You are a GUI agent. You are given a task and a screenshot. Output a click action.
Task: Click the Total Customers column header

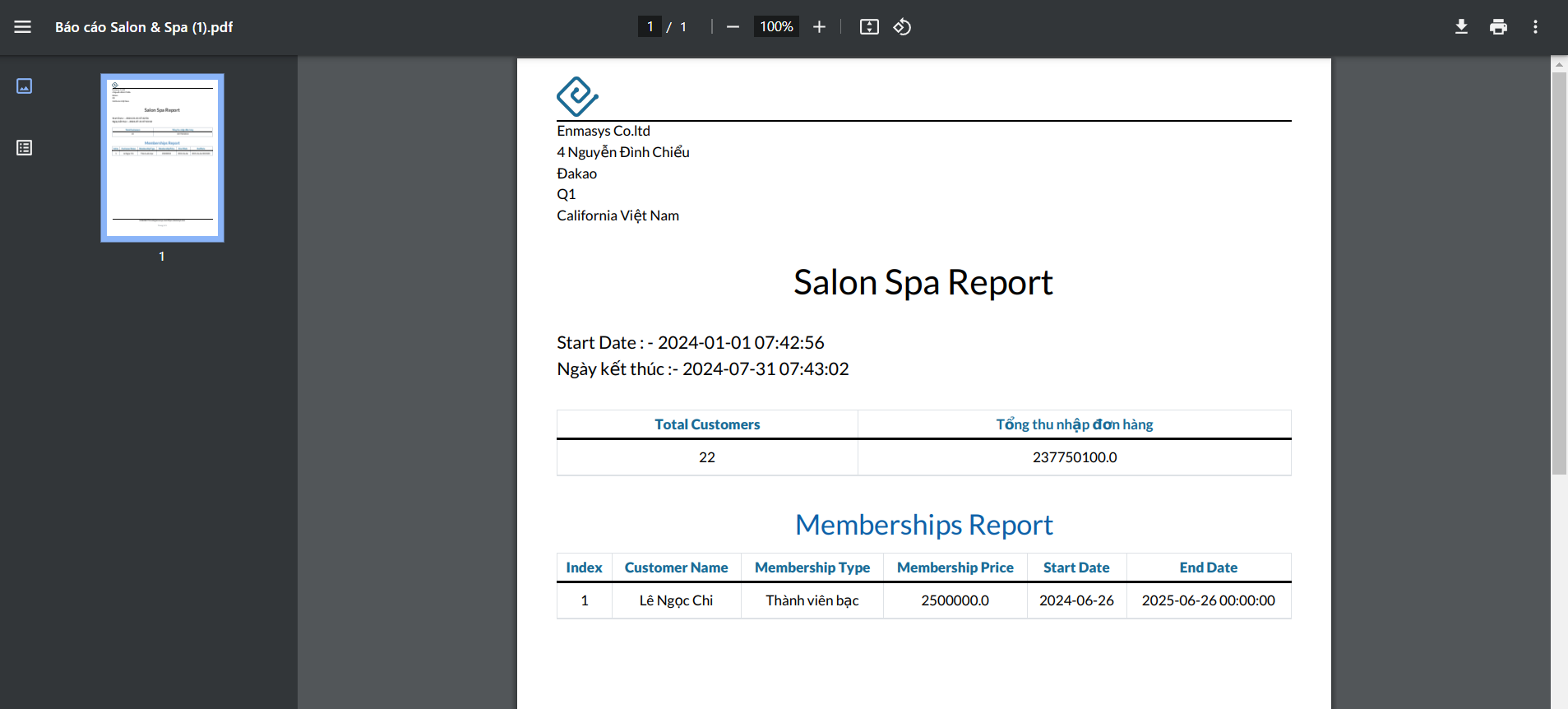pos(707,424)
